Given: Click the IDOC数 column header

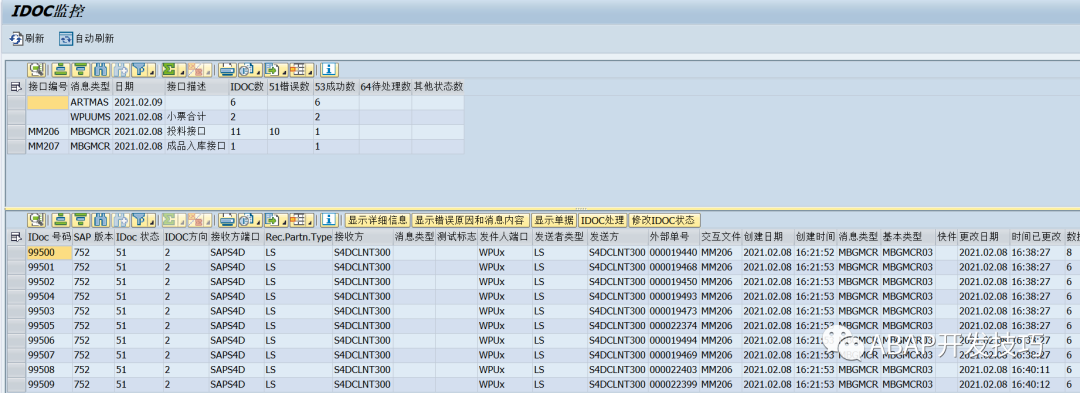Looking at the screenshot, I should [x=248, y=87].
